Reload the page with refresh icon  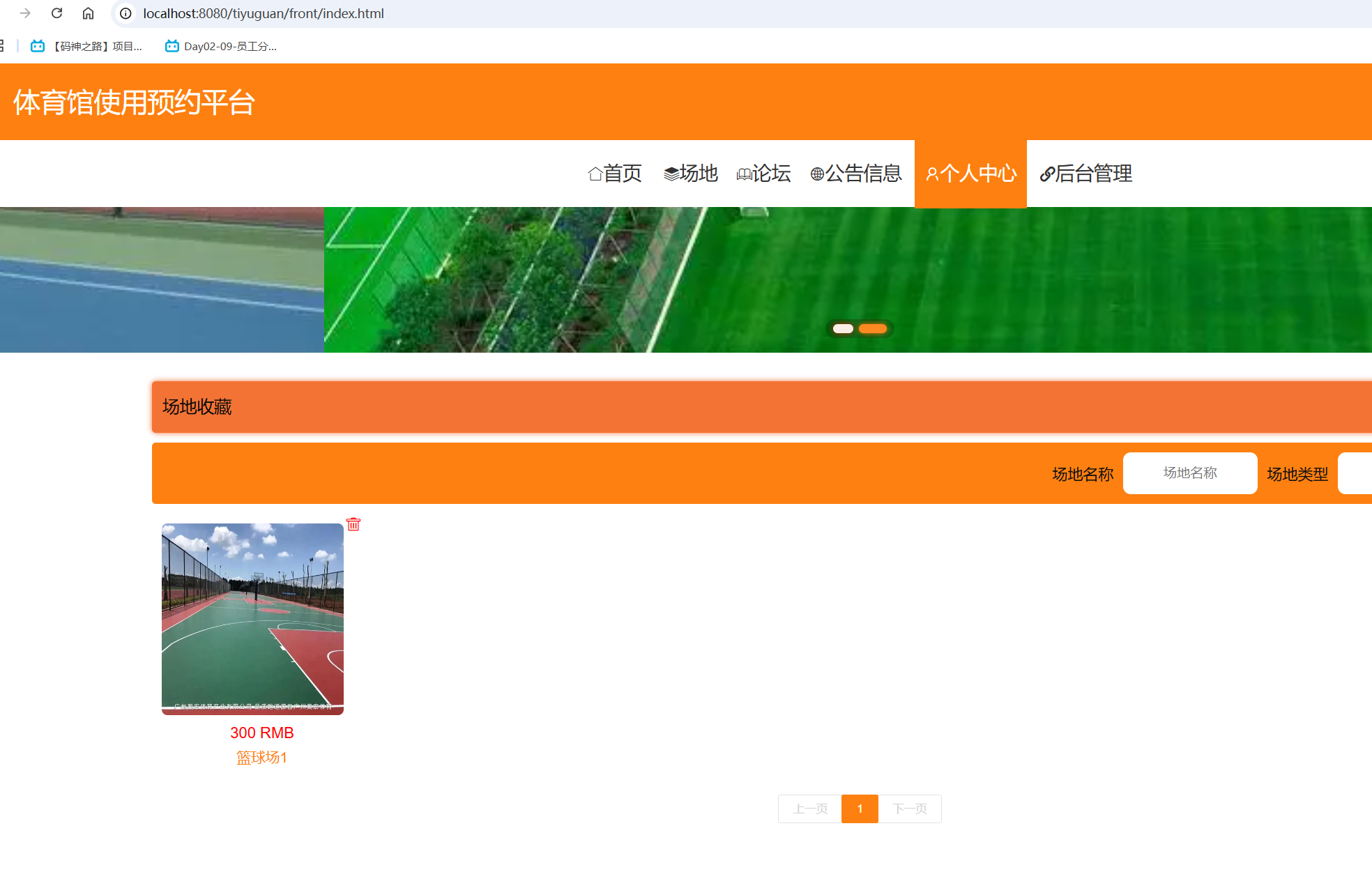click(57, 13)
